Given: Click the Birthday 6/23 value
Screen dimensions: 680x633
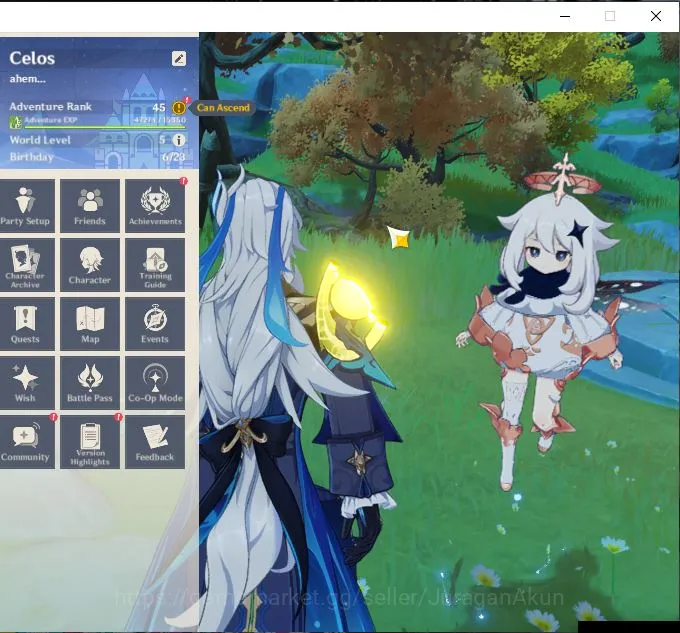Looking at the screenshot, I should [173, 157].
